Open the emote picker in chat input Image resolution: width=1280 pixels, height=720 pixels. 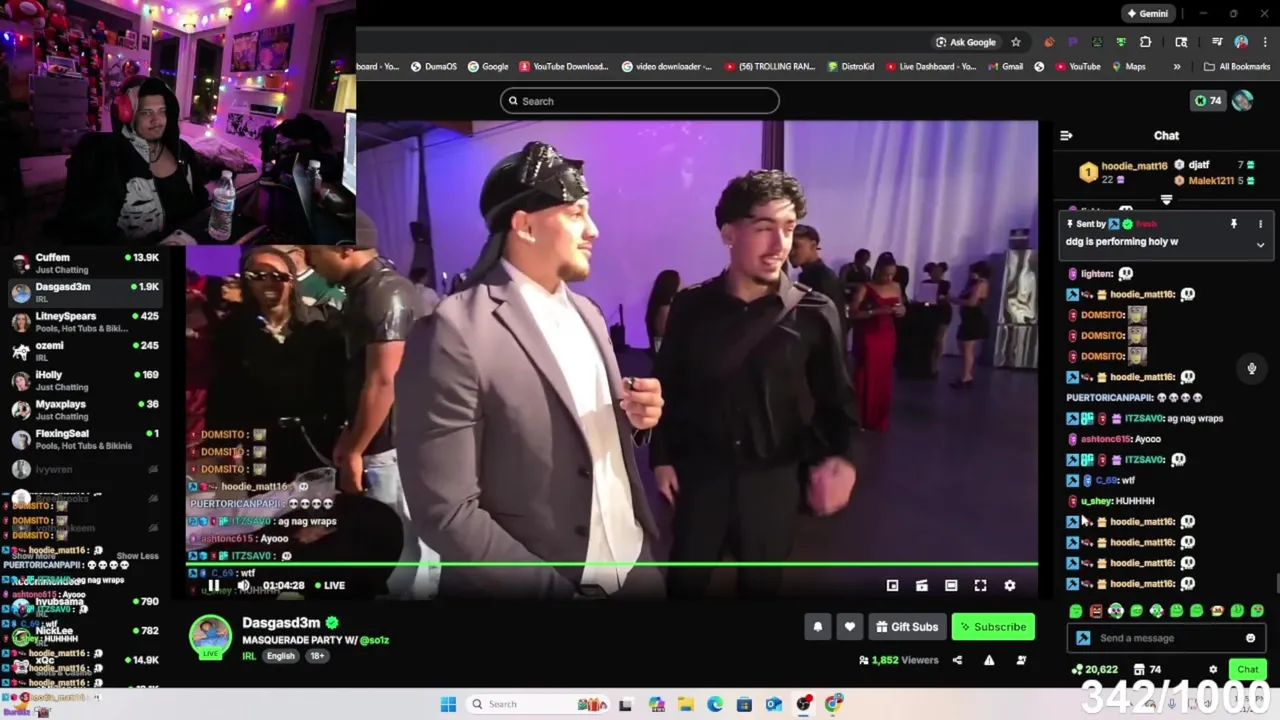pyautogui.click(x=1250, y=638)
